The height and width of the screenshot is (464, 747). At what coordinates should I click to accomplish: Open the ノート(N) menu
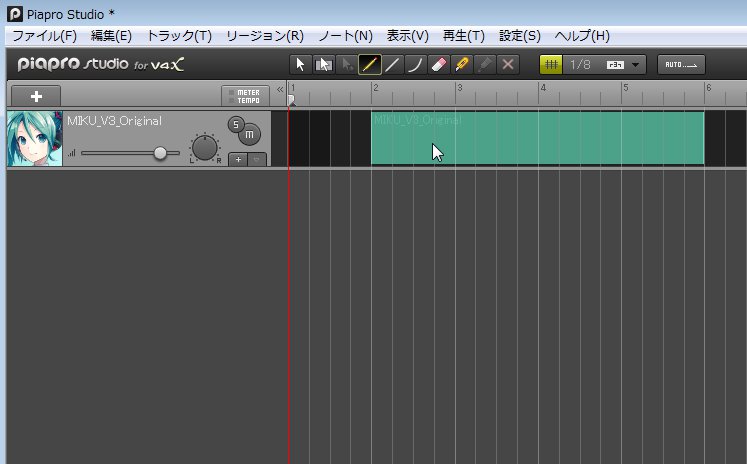[x=345, y=36]
